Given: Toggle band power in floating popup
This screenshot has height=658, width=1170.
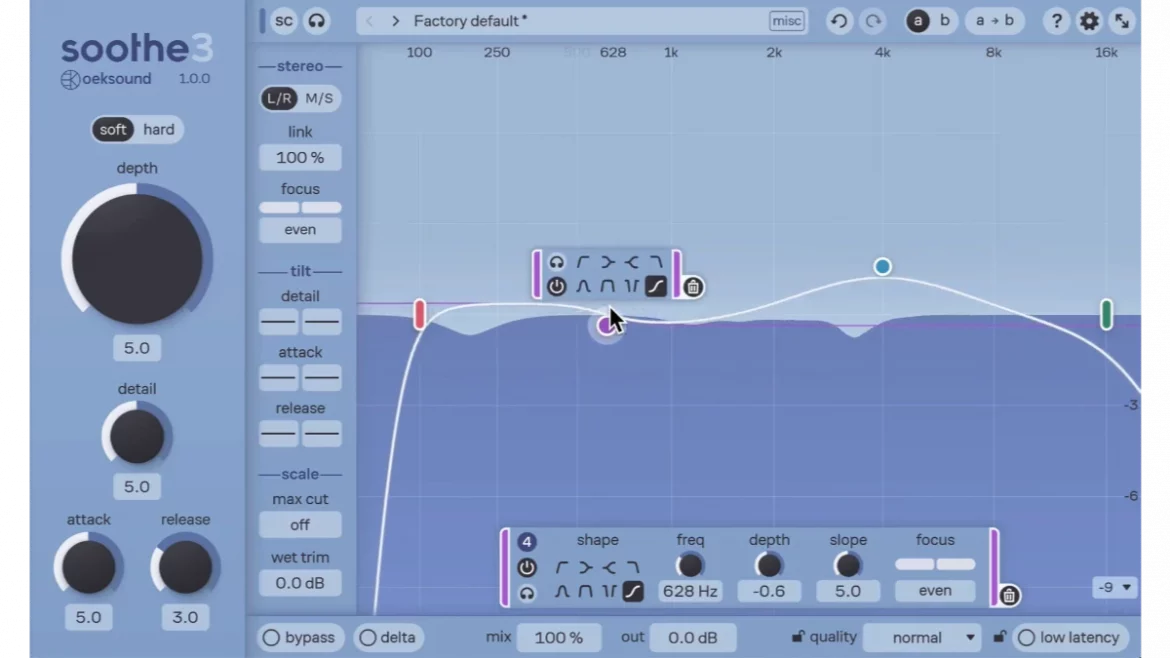Looking at the screenshot, I should [557, 286].
